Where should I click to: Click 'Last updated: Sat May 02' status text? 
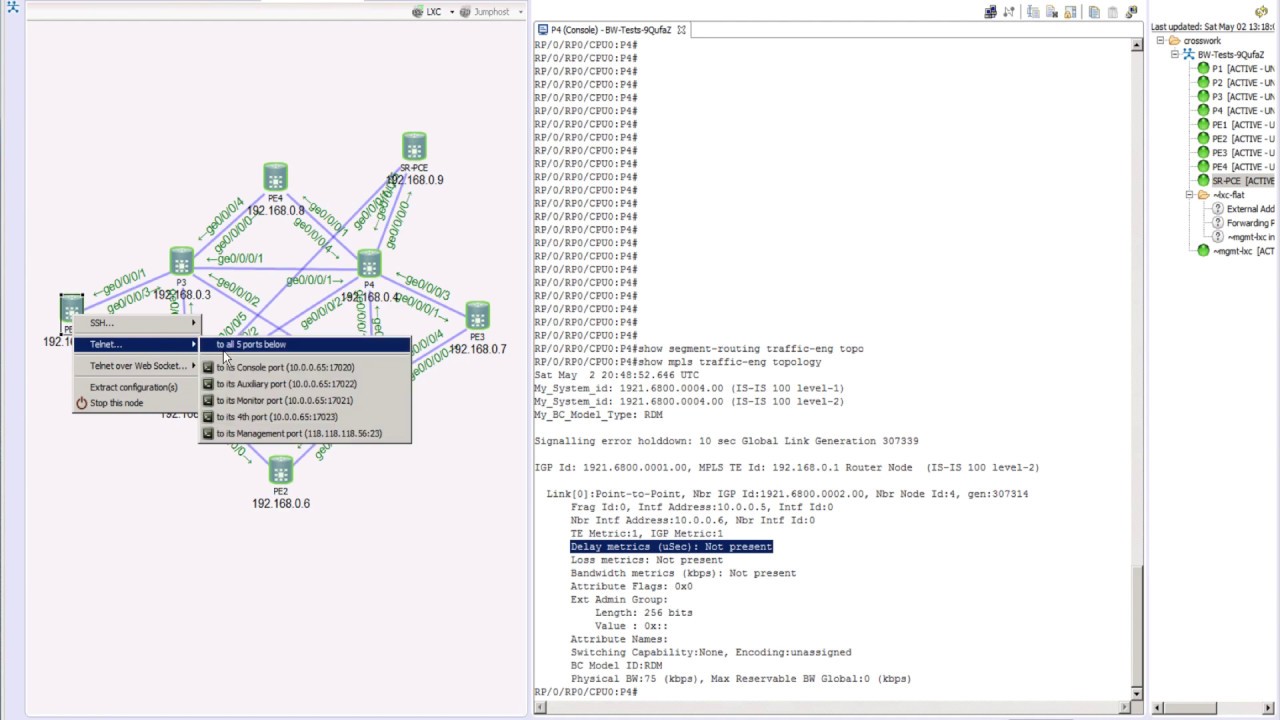click(1214, 27)
